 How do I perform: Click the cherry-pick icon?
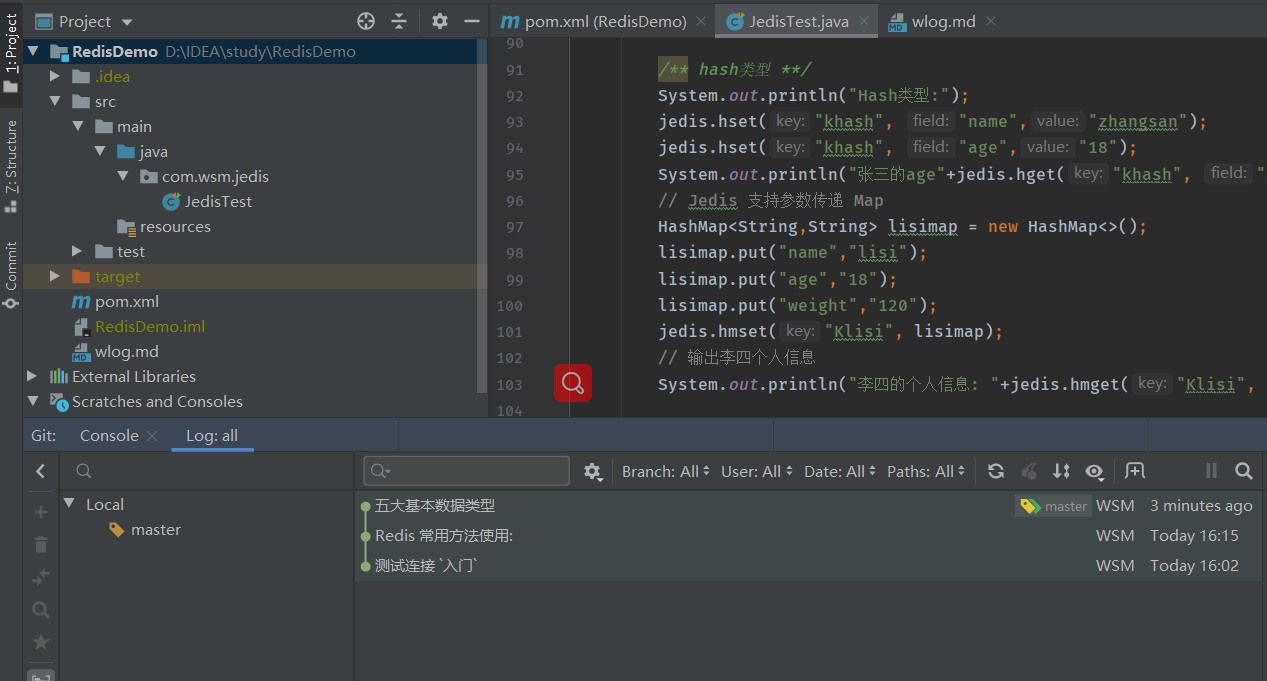click(1028, 471)
